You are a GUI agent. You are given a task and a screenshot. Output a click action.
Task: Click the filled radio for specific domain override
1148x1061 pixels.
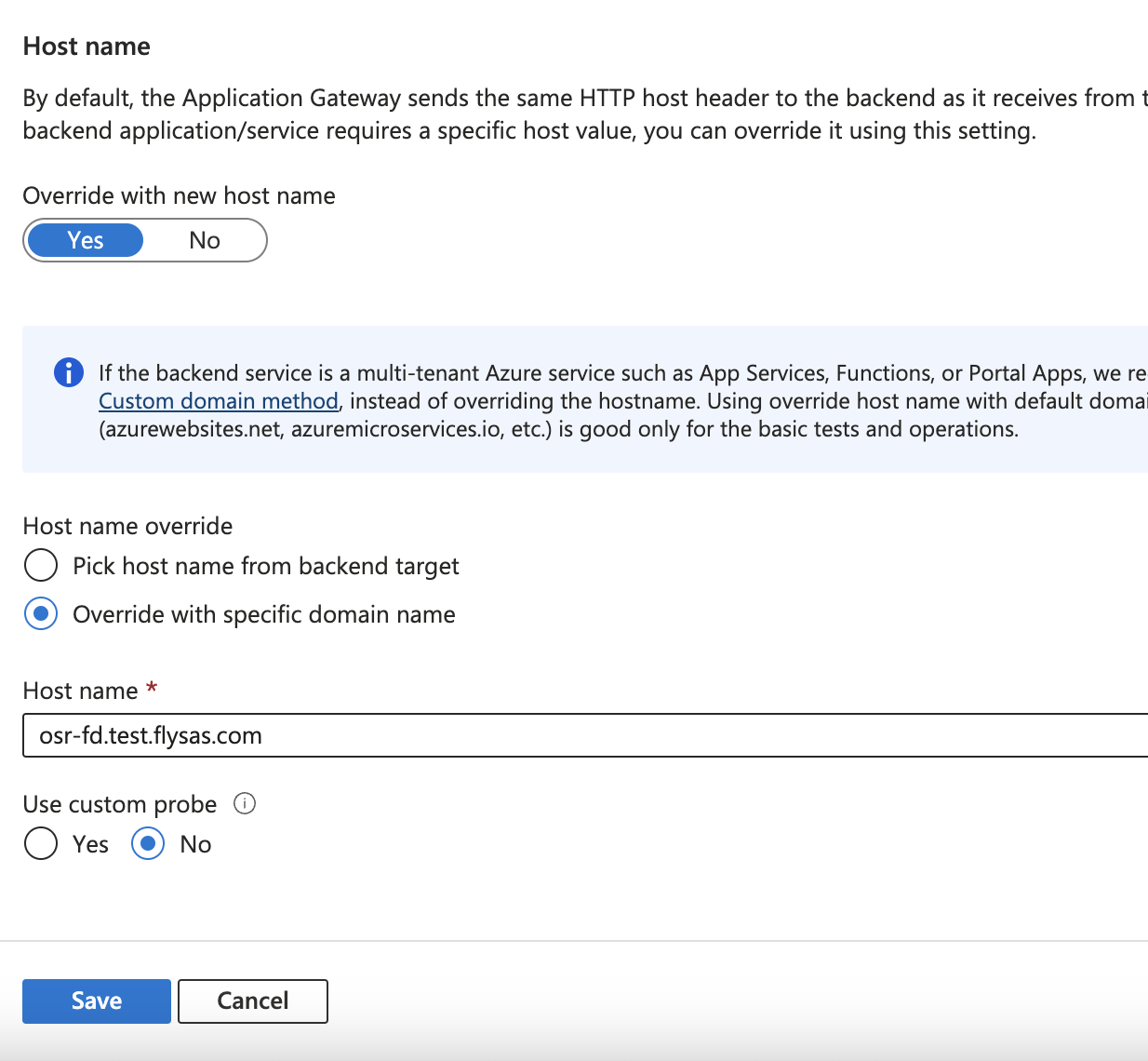tap(41, 613)
